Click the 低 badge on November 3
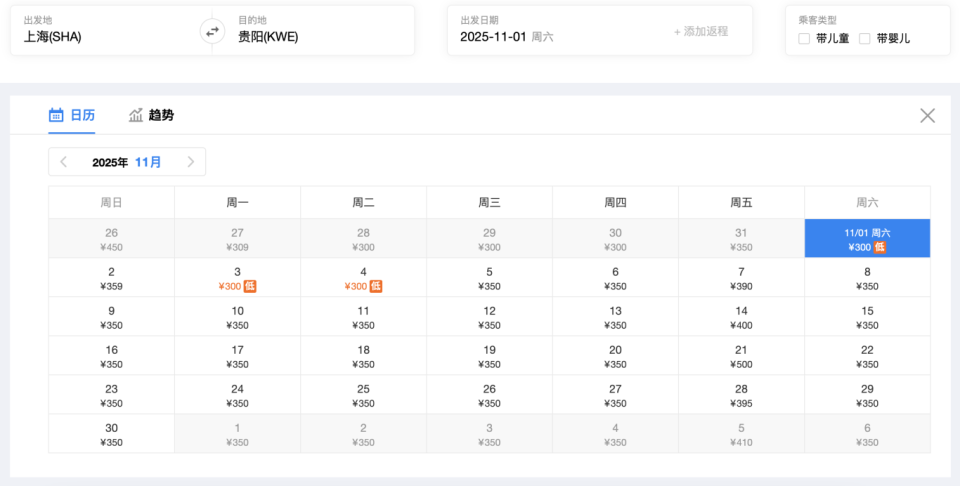Image resolution: width=960 pixels, height=486 pixels. (x=251, y=287)
